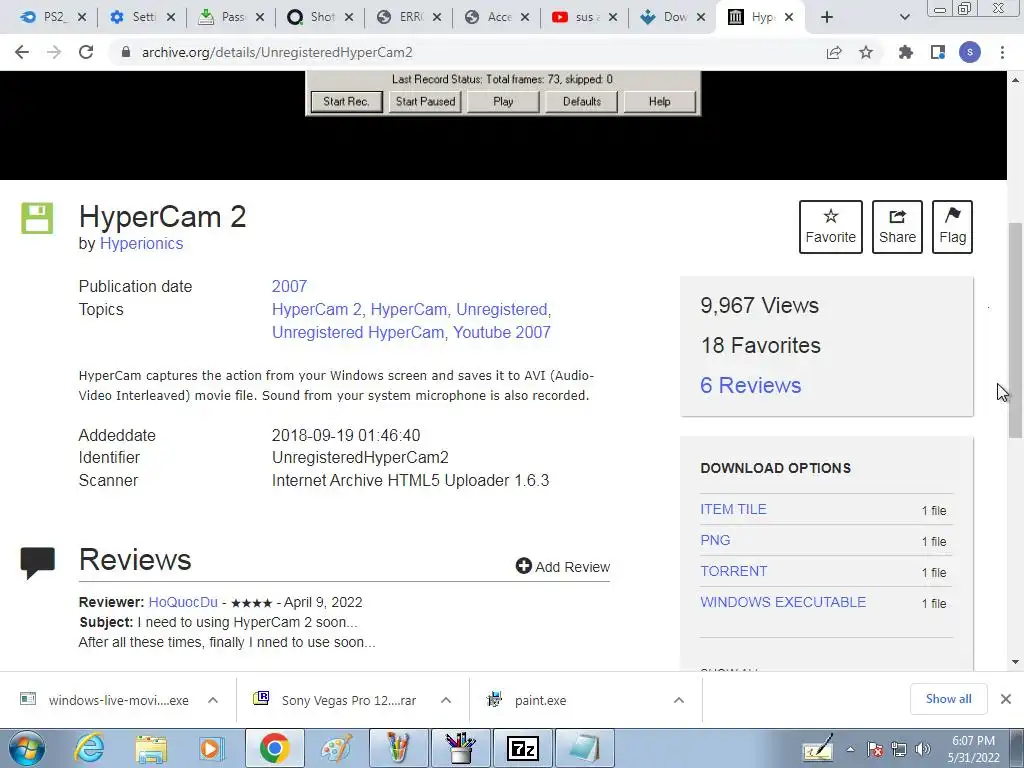Screen dimensions: 1024x768
Task: Open the Chrome three-dot menu
Action: [1002, 52]
